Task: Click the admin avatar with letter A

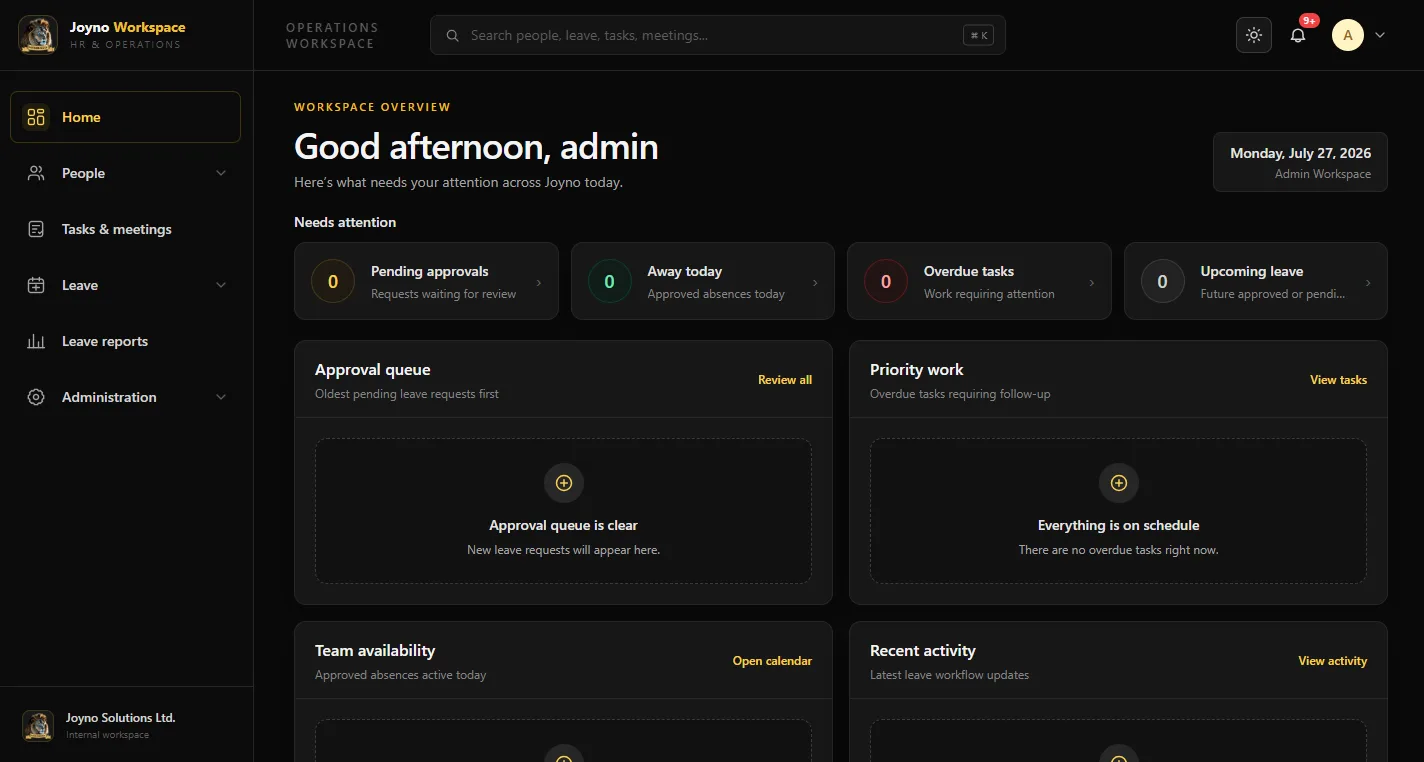Action: point(1348,35)
